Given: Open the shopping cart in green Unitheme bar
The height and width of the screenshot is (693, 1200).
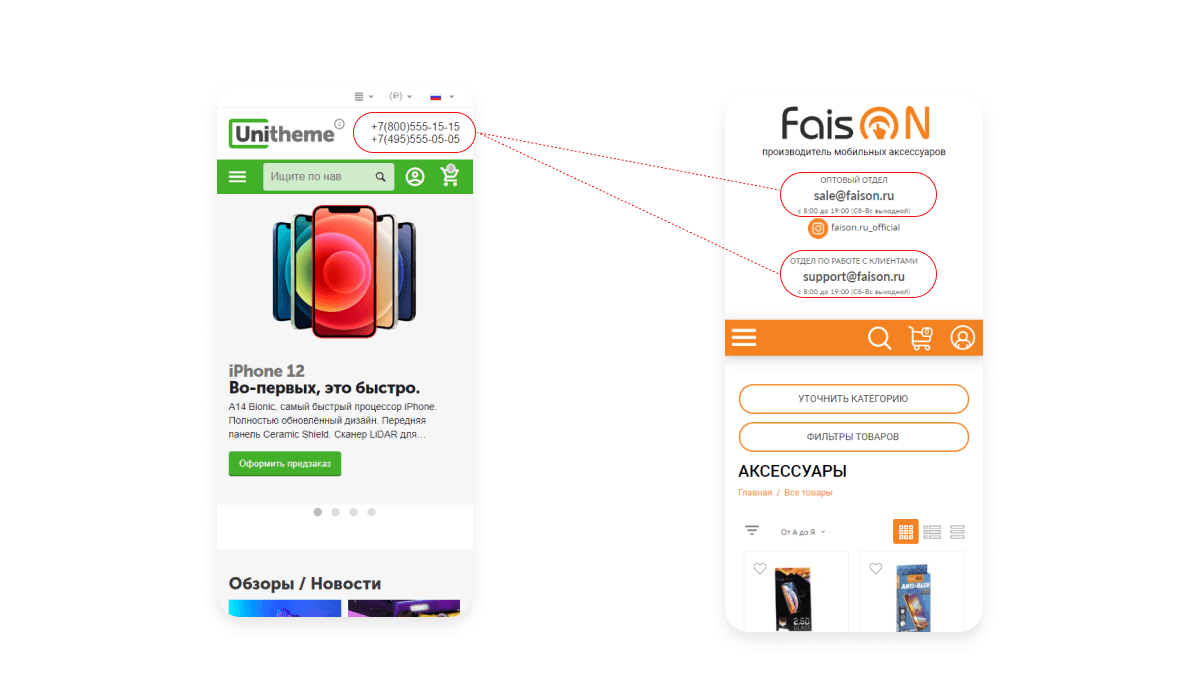Looking at the screenshot, I should click(450, 176).
